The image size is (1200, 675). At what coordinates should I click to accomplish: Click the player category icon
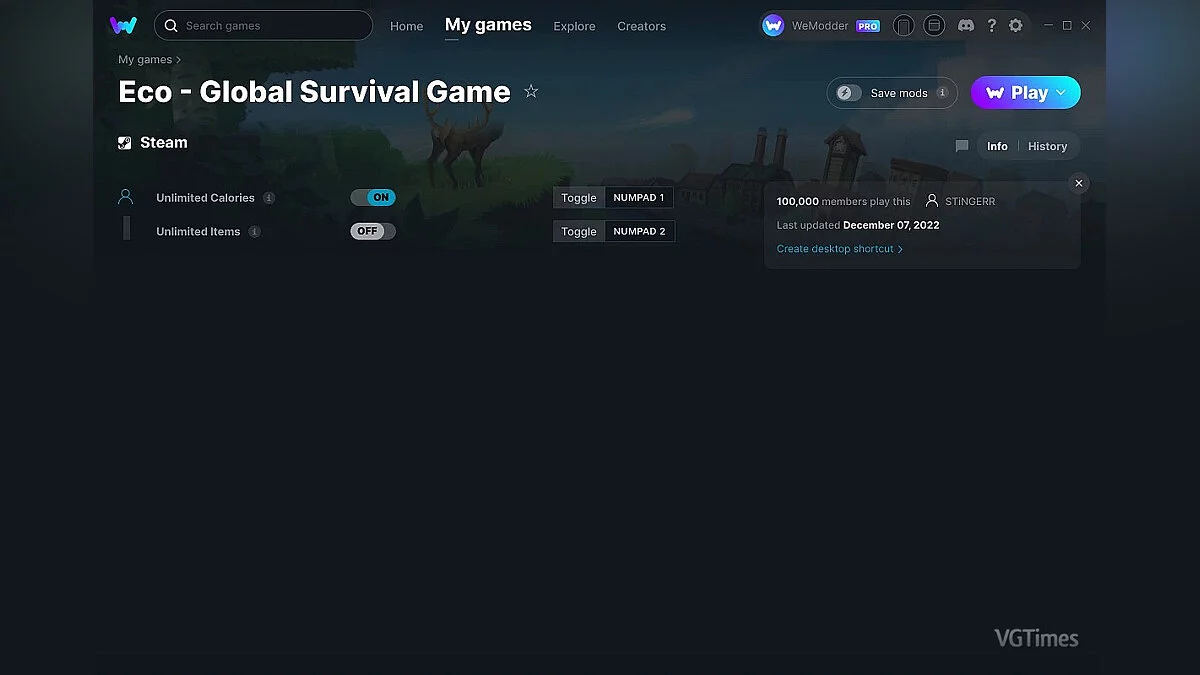click(125, 197)
